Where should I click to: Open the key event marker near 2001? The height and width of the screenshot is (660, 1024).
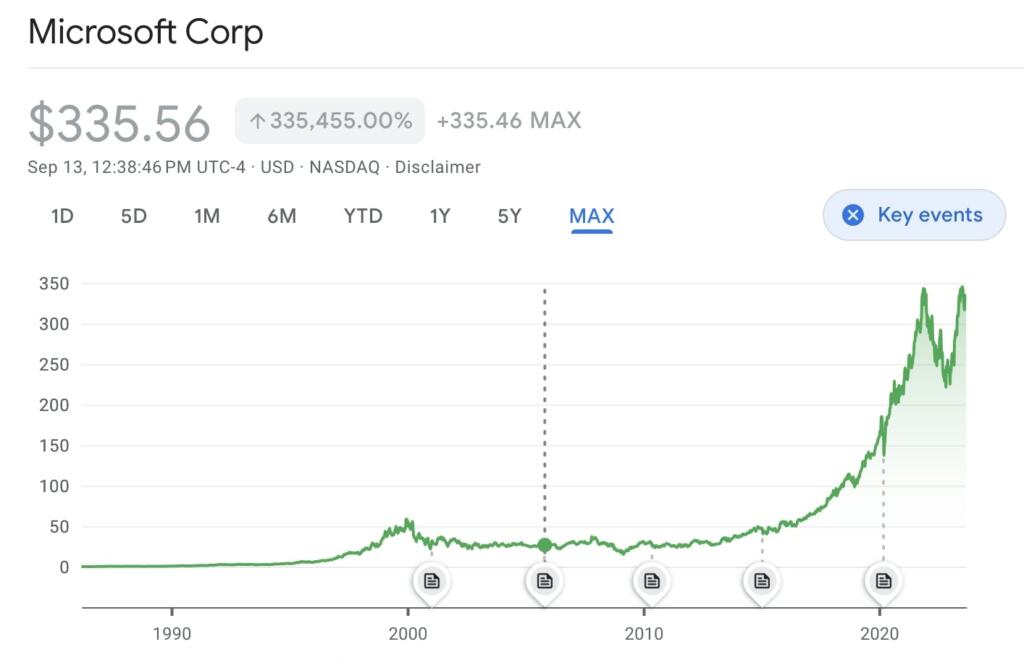pos(431,580)
